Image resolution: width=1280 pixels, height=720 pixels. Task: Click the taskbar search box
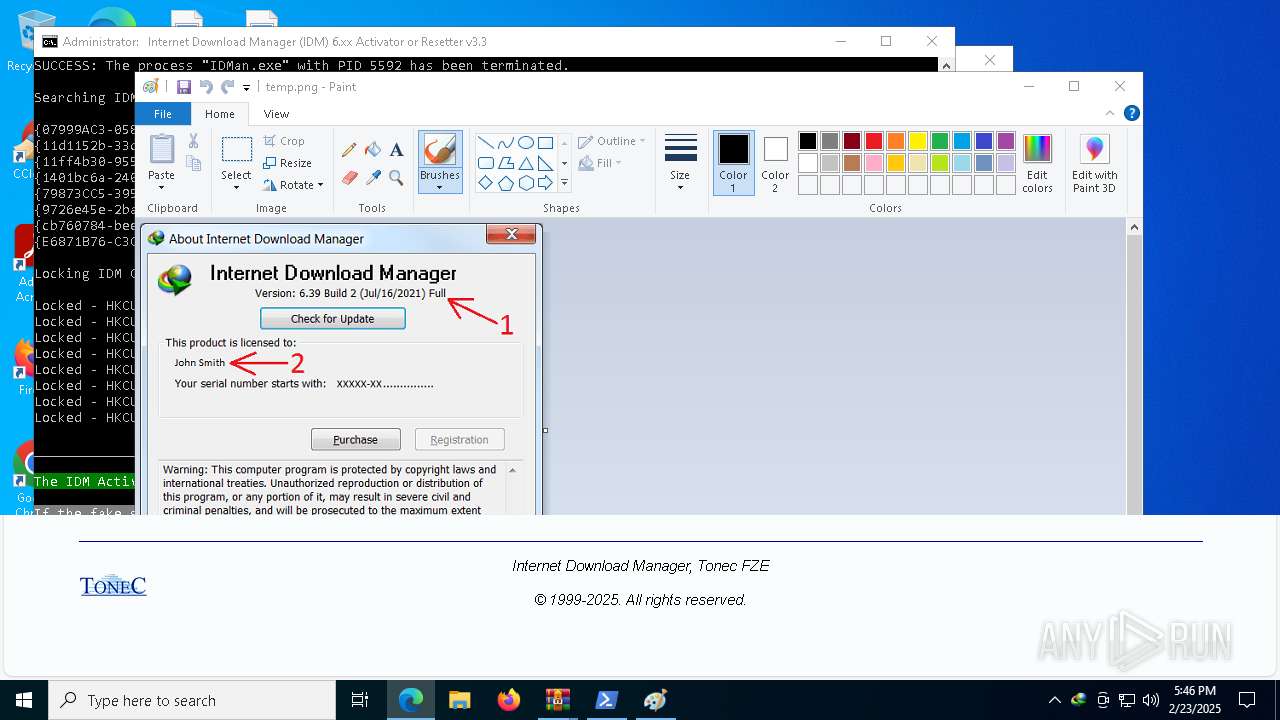[192, 700]
